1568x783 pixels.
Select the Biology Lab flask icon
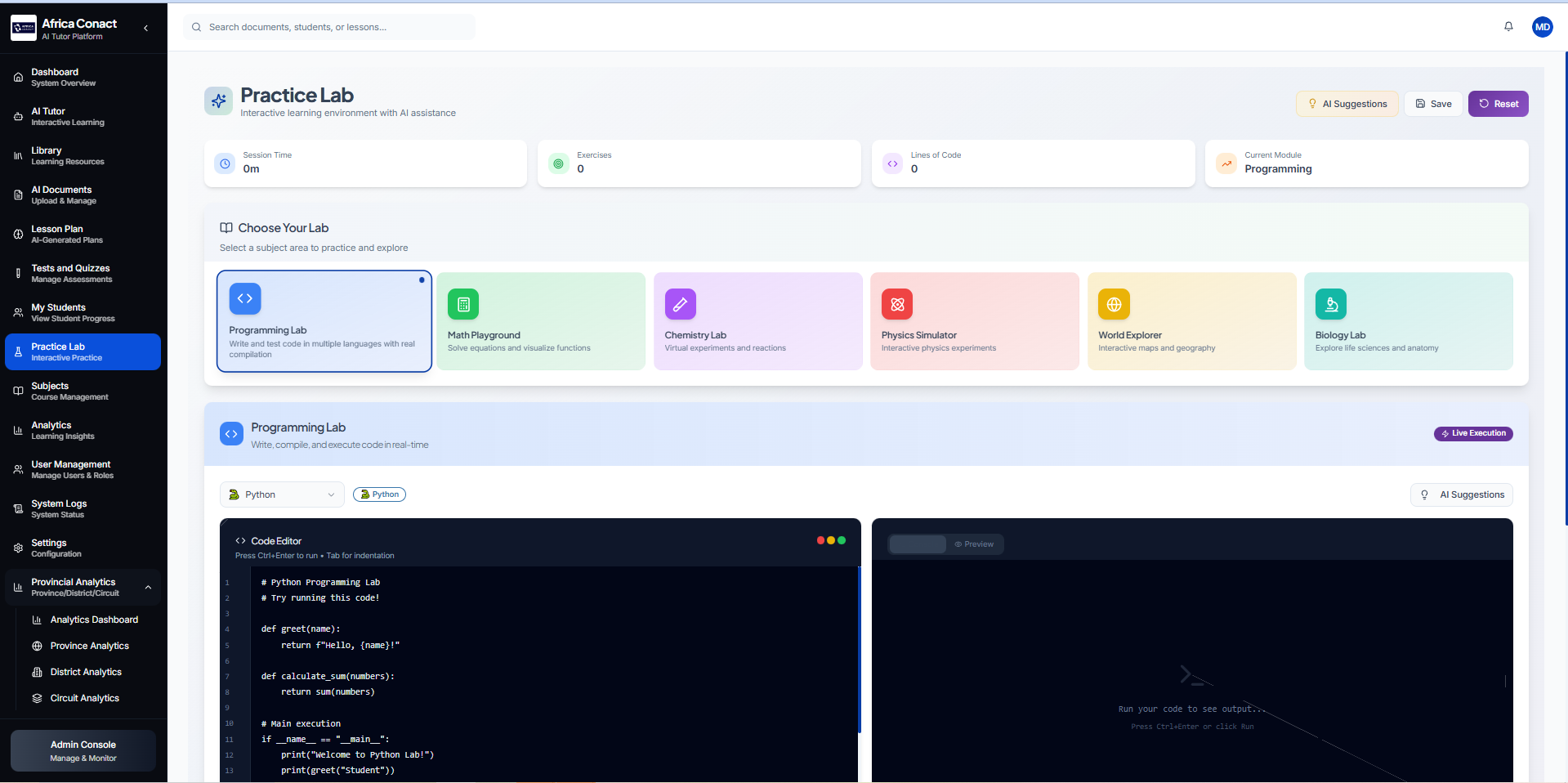[x=1330, y=303]
